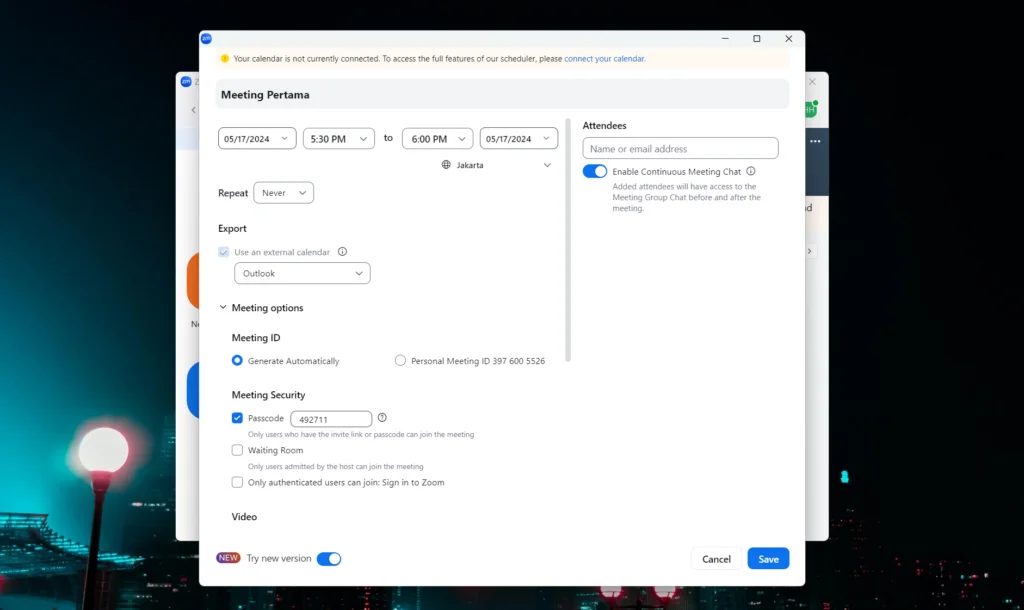Turn off Enable Continuous Meeting Chat toggle
This screenshot has width=1024, height=610.
[x=595, y=171]
